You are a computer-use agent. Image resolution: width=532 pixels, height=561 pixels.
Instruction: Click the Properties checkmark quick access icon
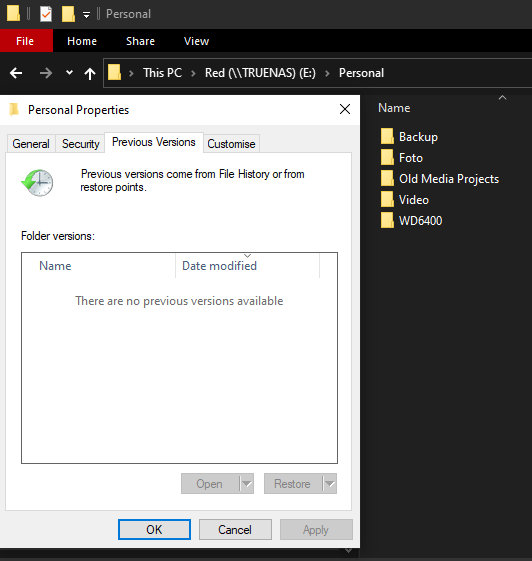pos(46,14)
